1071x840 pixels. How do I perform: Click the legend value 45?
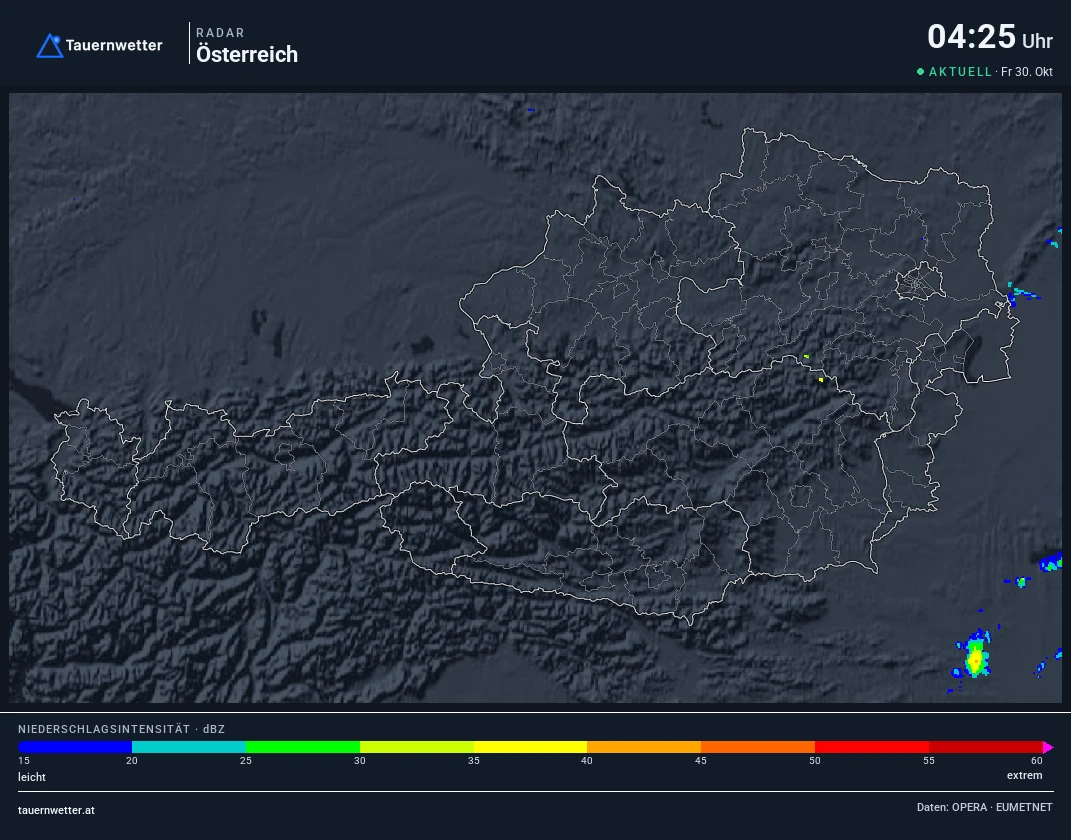[x=701, y=761]
